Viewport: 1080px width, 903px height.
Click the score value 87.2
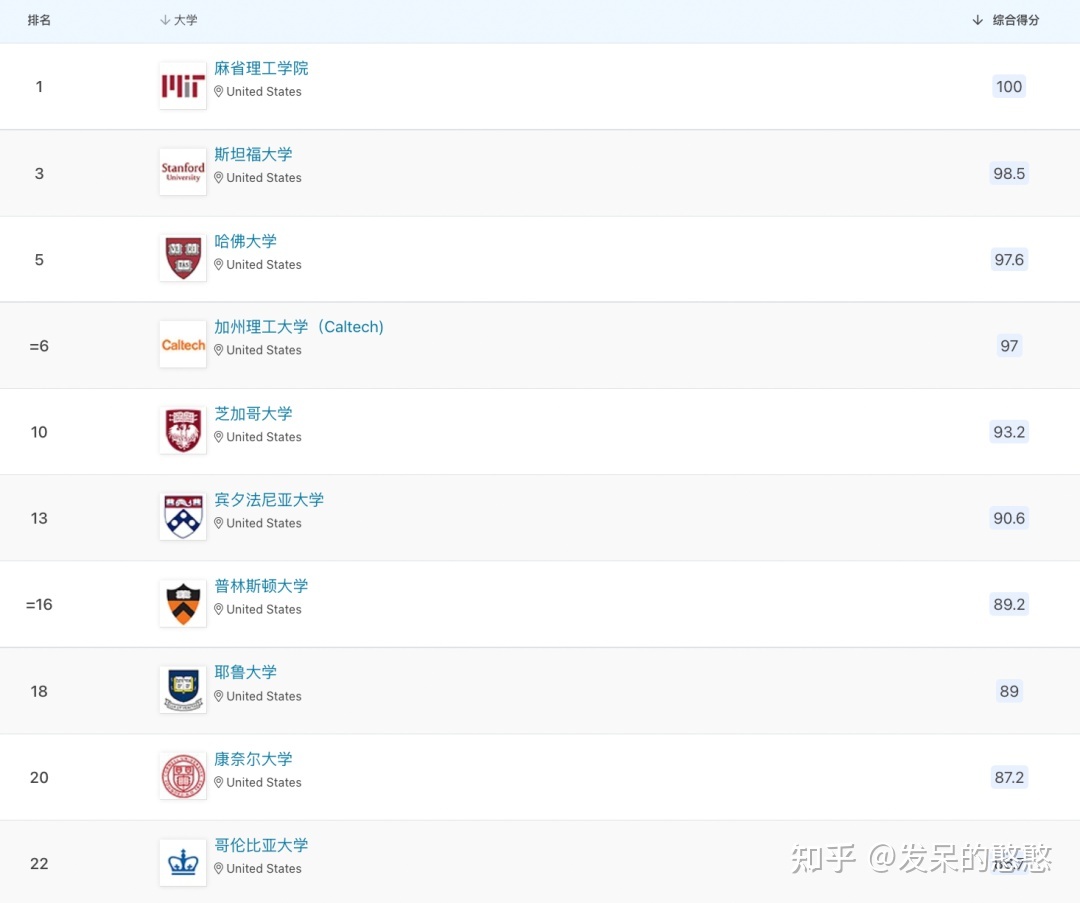click(x=1008, y=777)
